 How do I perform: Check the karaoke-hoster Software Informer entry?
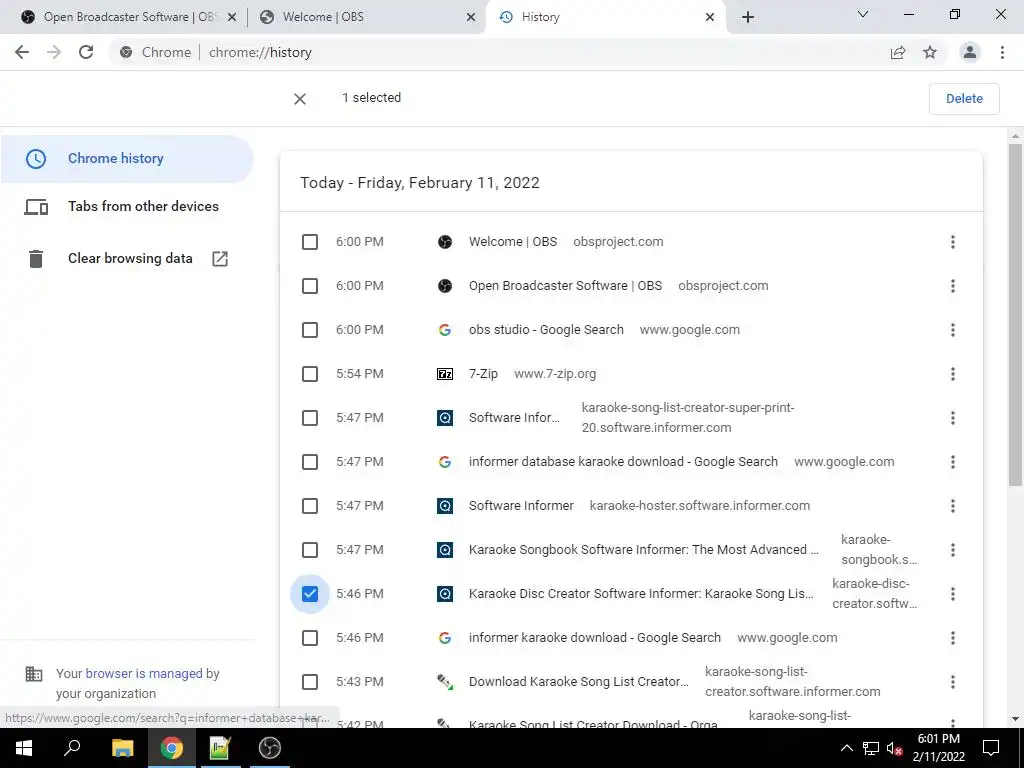click(x=310, y=506)
